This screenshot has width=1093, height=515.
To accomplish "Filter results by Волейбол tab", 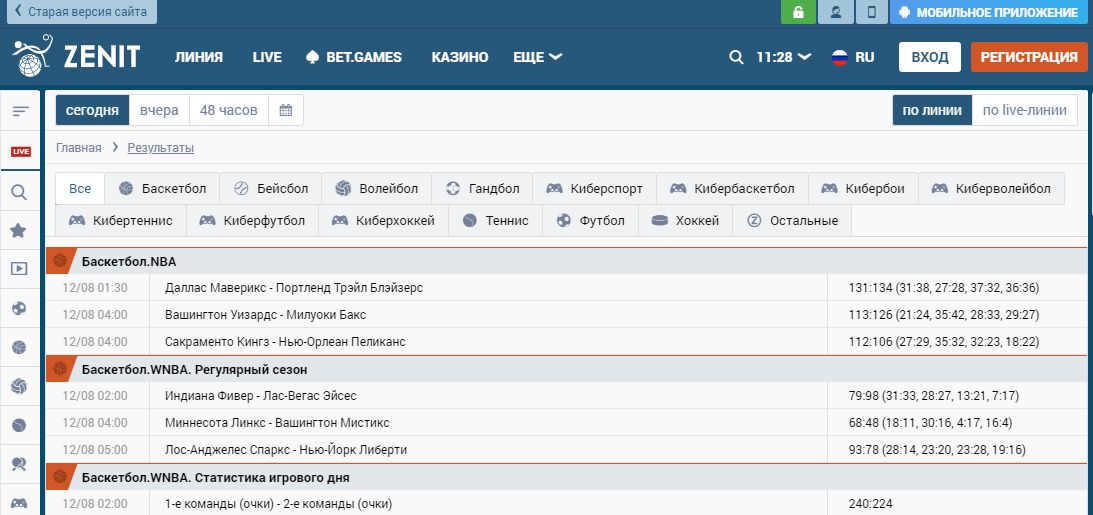I will [376, 189].
